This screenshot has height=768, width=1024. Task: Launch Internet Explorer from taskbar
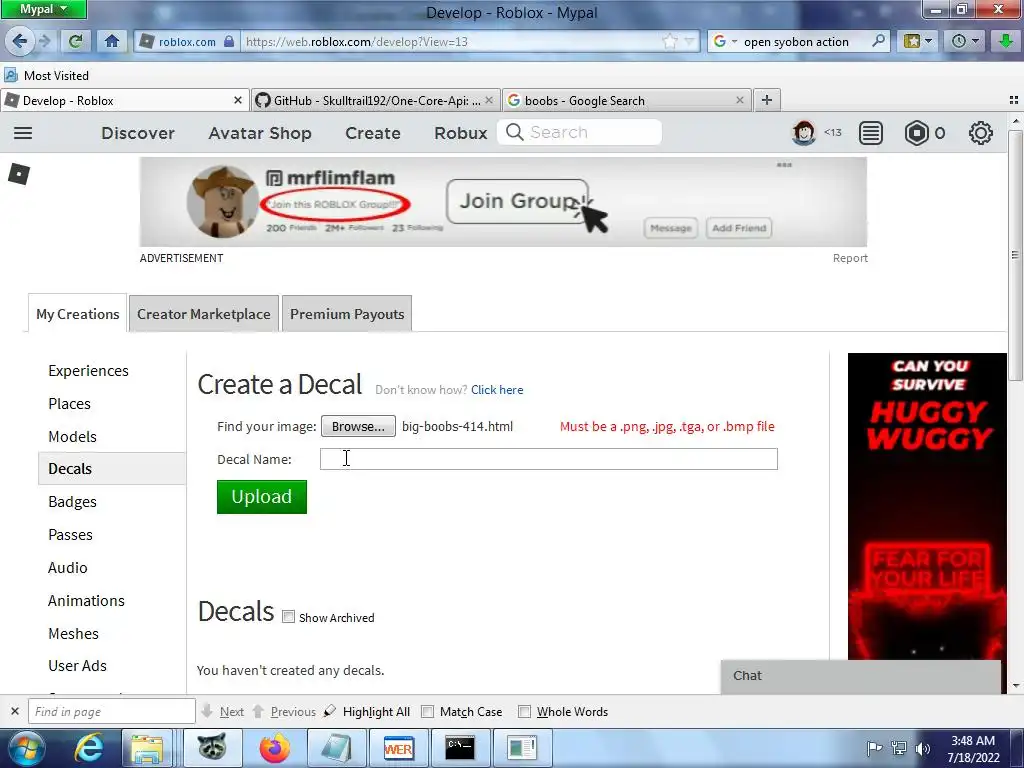(x=89, y=748)
